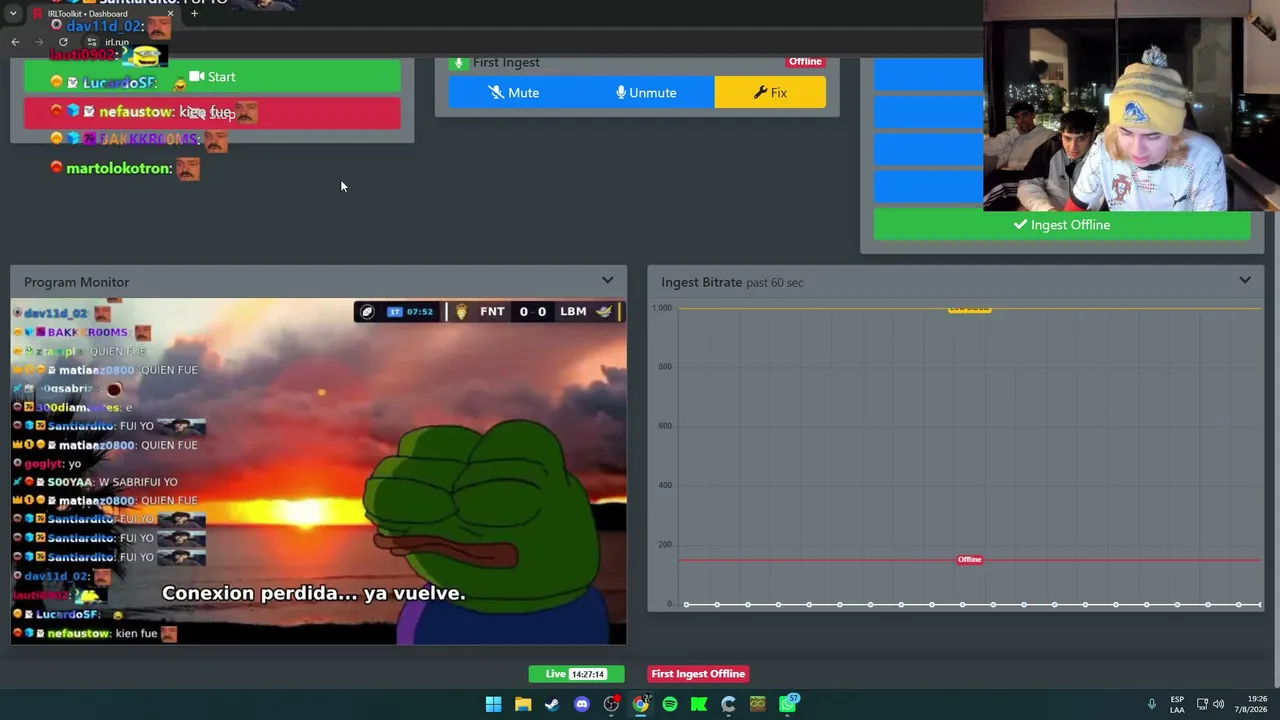Viewport: 1280px width, 720px height.
Task: Open the white C-shaped app on the taskbar
Action: click(x=729, y=704)
